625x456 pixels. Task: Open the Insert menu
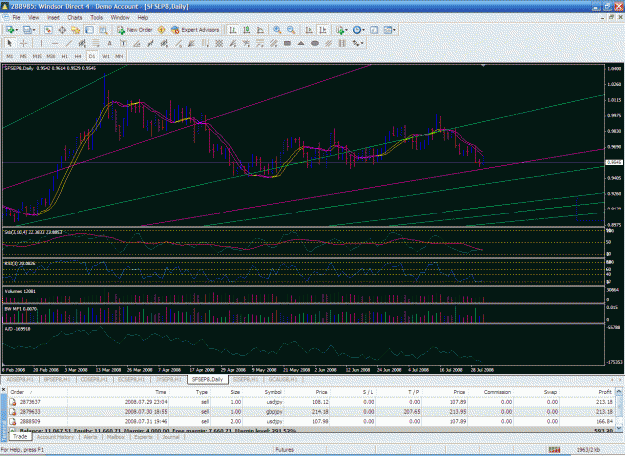53,18
